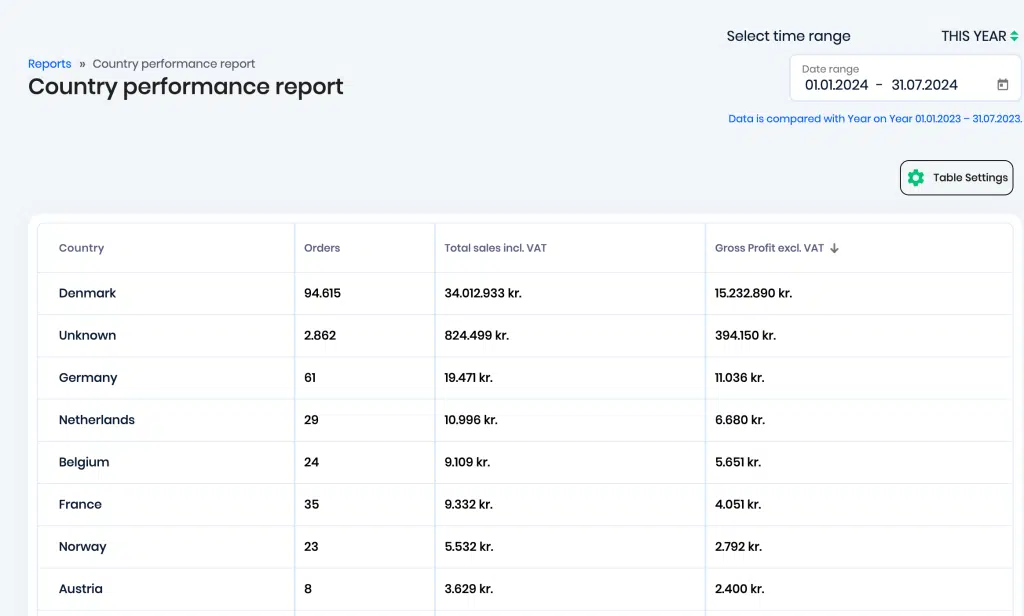This screenshot has height=616, width=1024.
Task: Select the Belgium row
Action: coord(525,462)
